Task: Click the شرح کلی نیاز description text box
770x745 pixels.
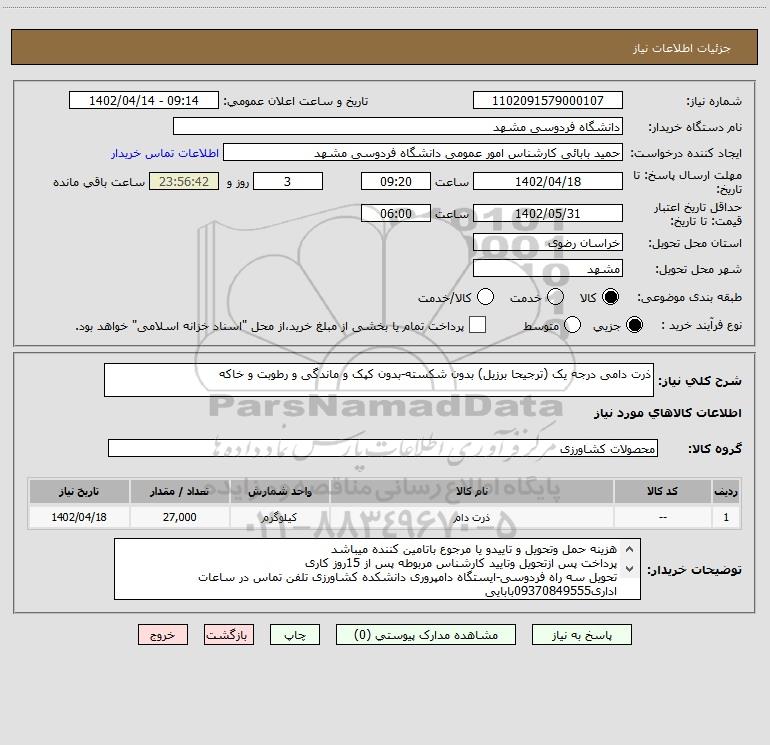Action: pyautogui.click(x=379, y=380)
